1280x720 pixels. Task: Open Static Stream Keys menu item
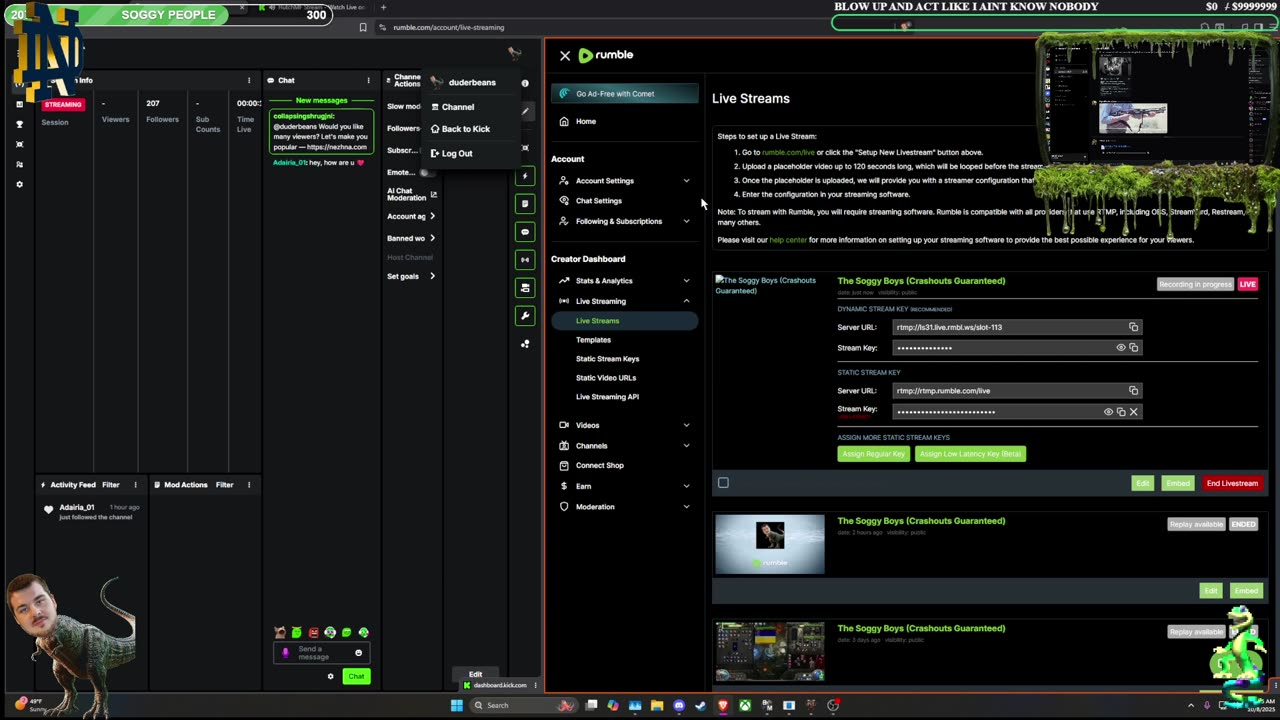click(607, 359)
